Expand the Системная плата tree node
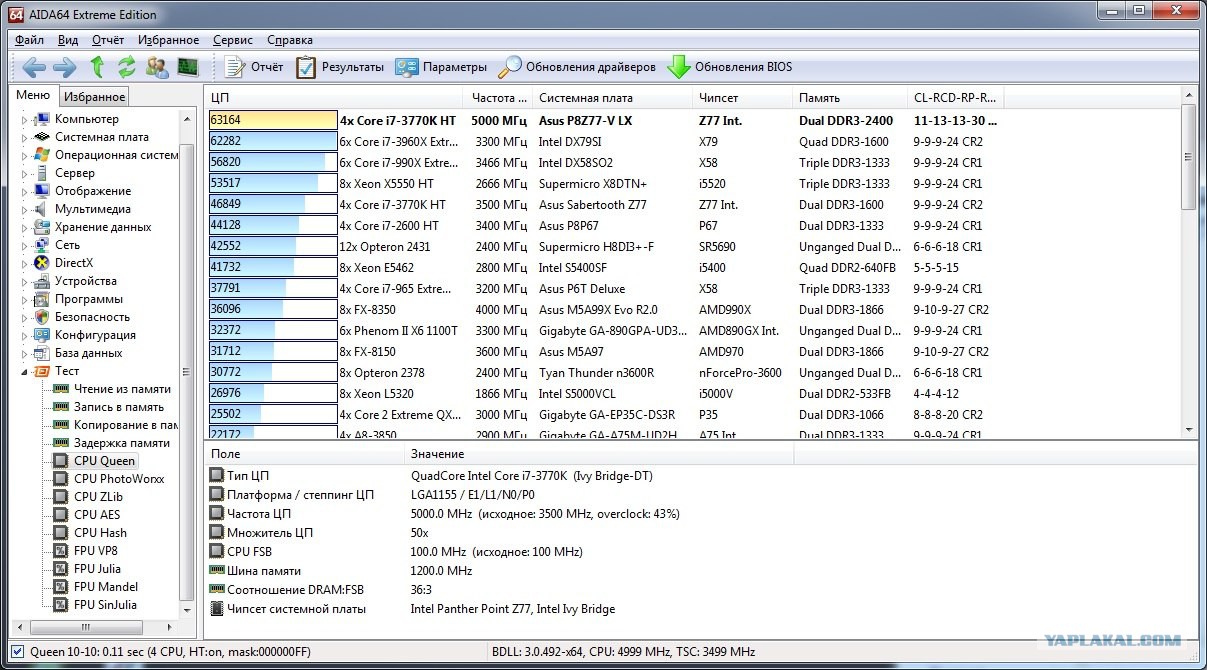 (x=24, y=138)
